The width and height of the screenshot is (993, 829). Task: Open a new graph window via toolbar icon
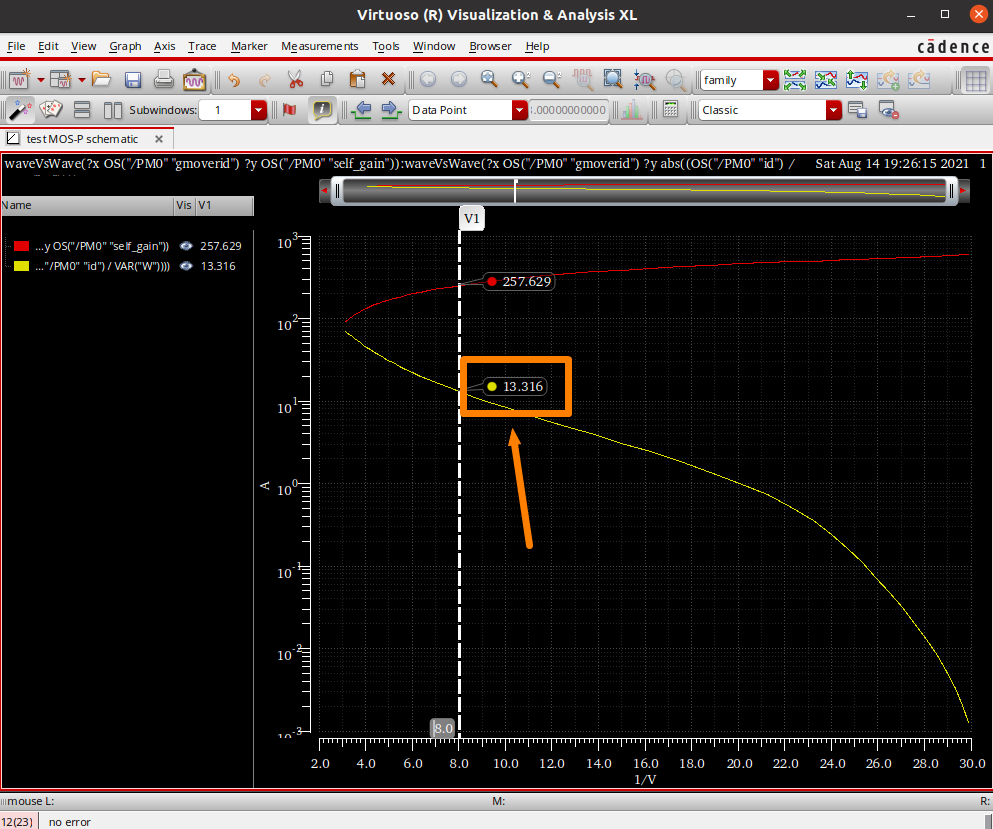(19, 80)
